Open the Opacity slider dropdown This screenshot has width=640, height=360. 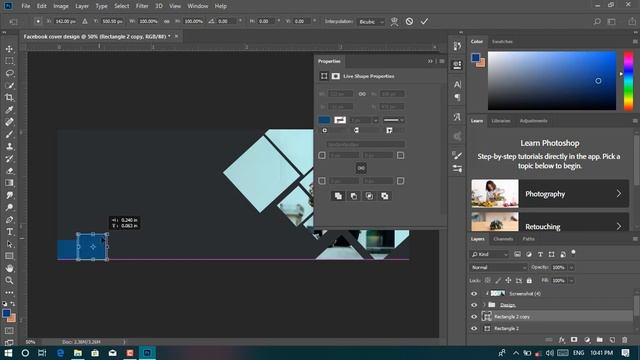(571, 267)
